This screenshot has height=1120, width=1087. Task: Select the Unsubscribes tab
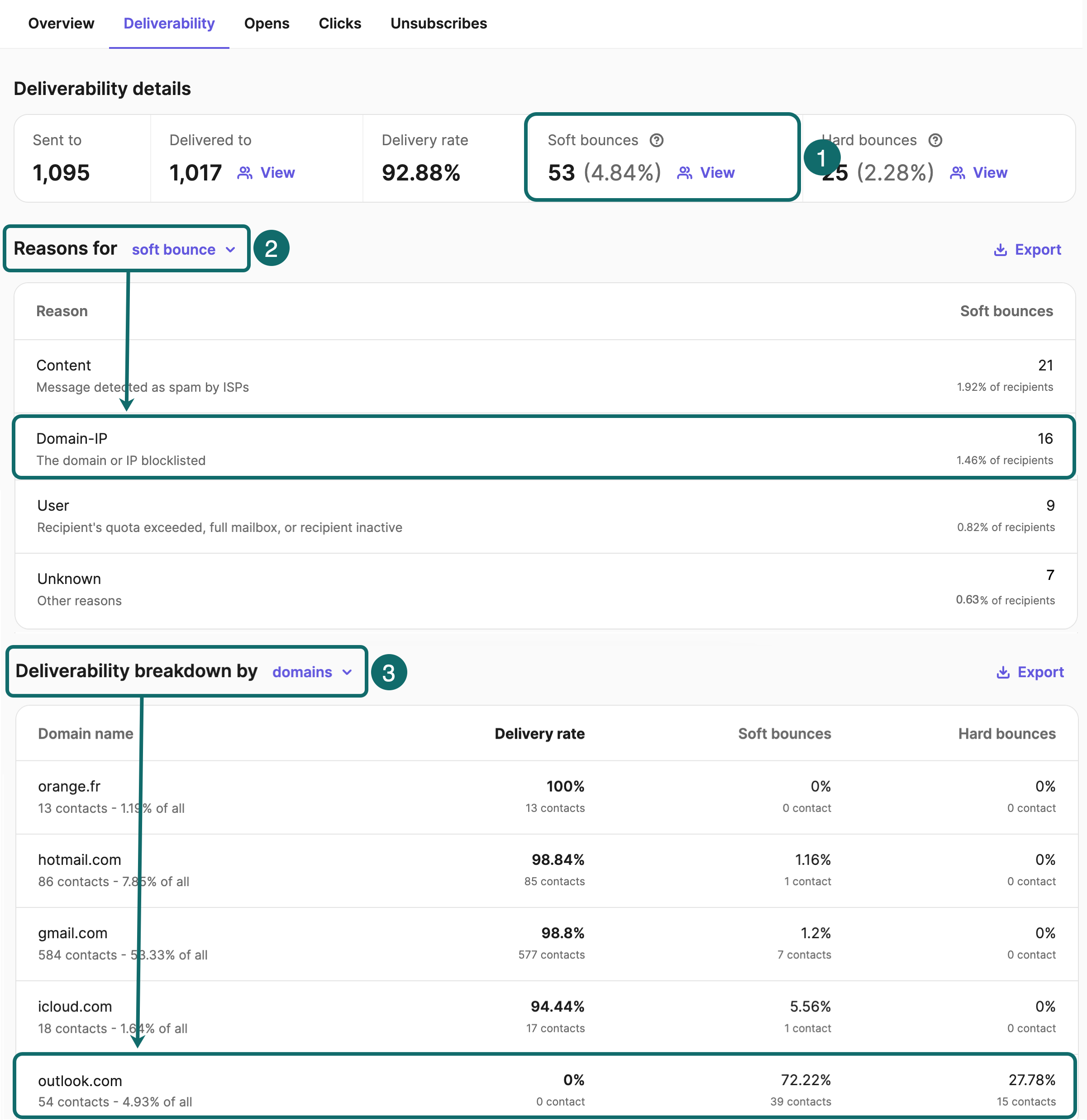click(439, 24)
